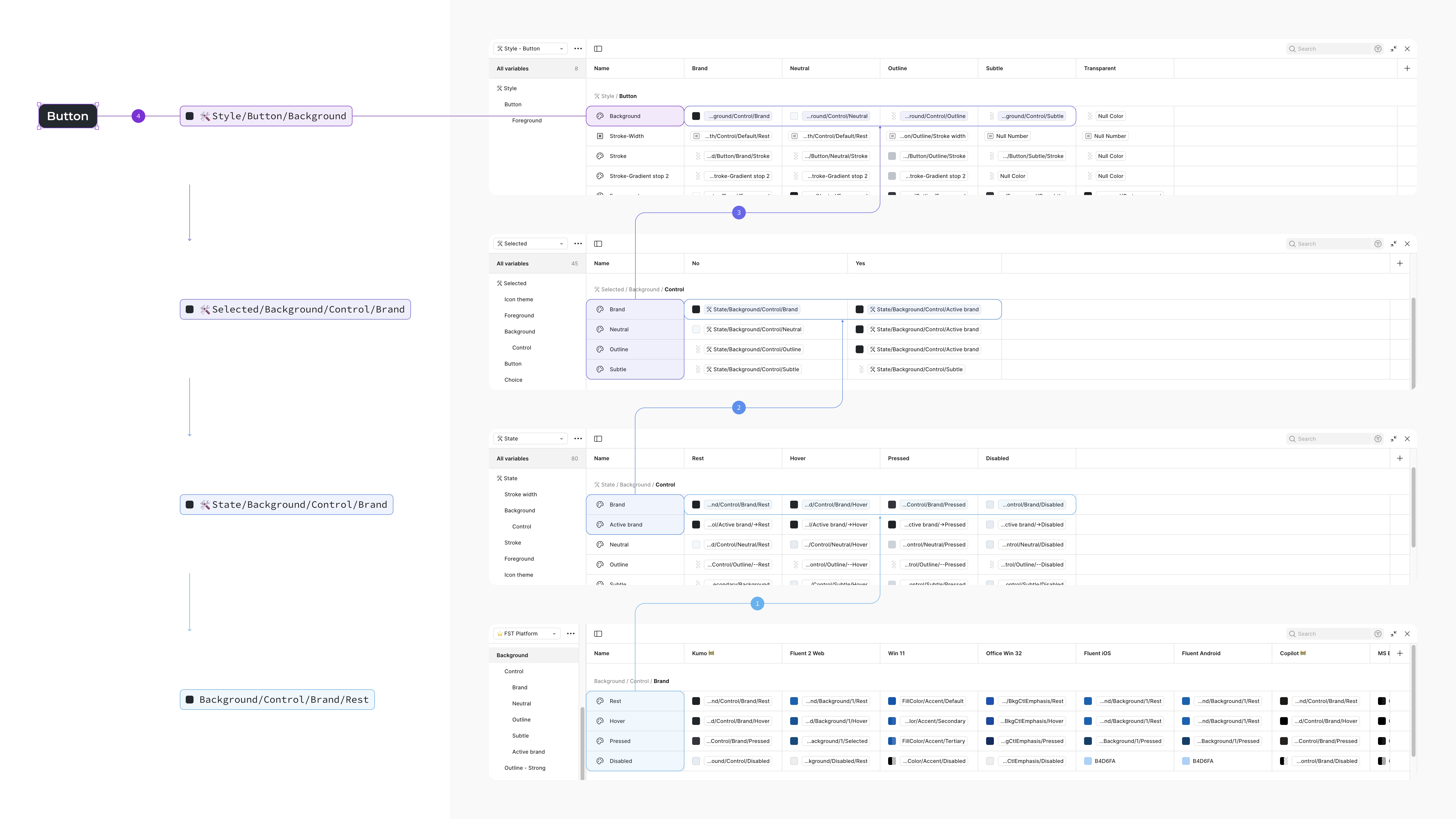Click numbered step 3 connector badge
This screenshot has height=819, width=1456.
click(738, 213)
